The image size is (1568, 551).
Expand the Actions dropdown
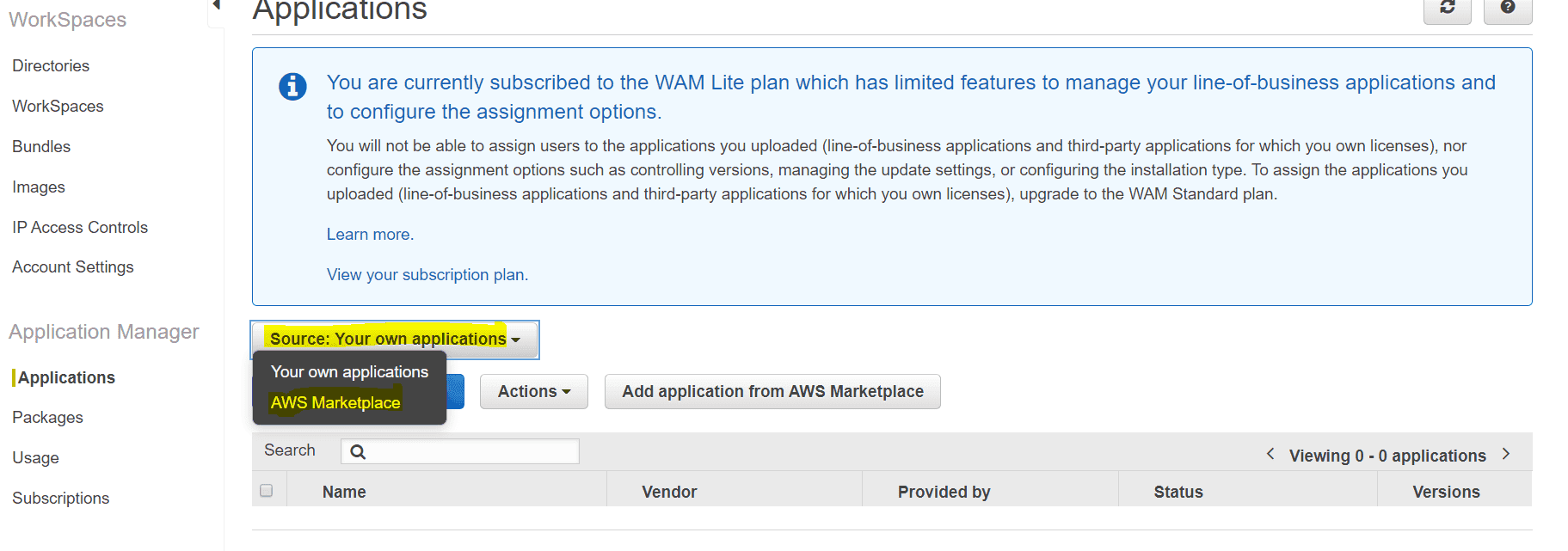[533, 392]
